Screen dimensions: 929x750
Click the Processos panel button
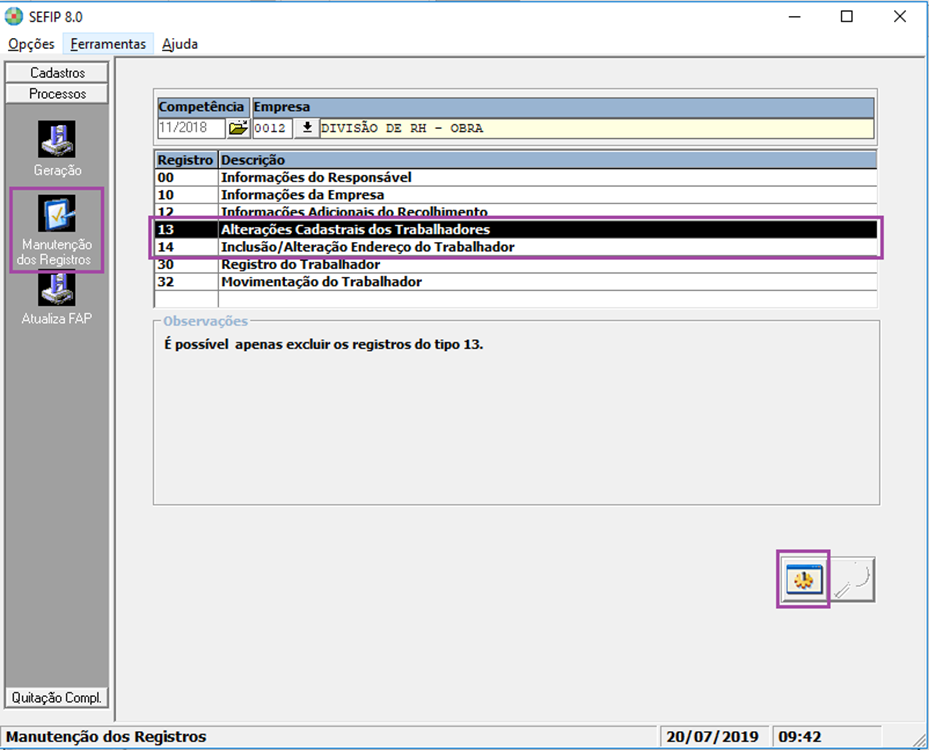point(57,94)
